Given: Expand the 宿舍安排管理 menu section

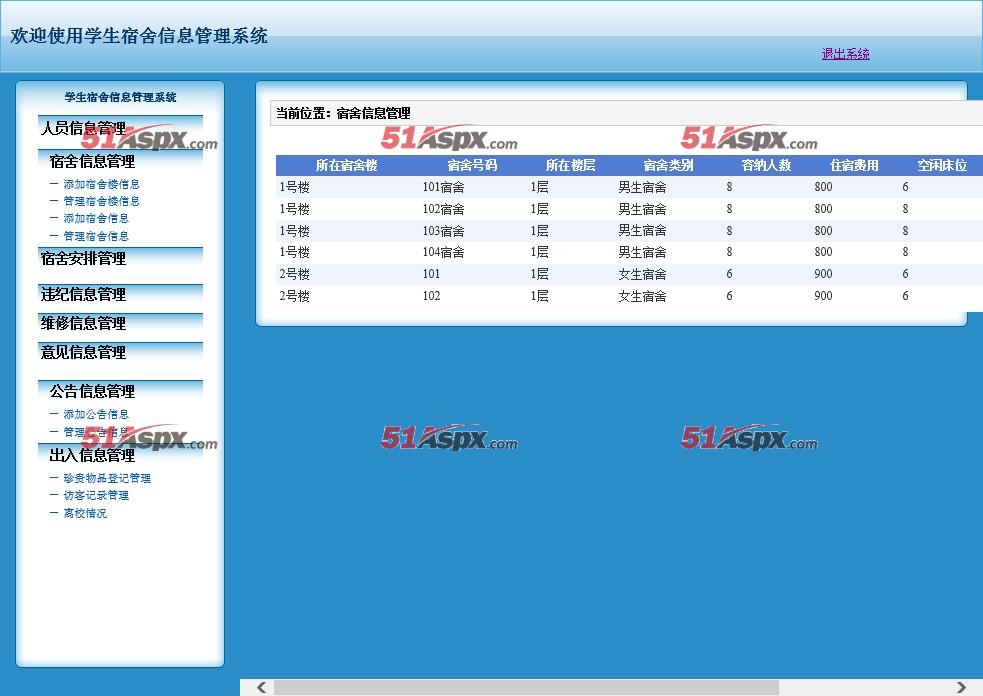Looking at the screenshot, I should pos(83,258).
